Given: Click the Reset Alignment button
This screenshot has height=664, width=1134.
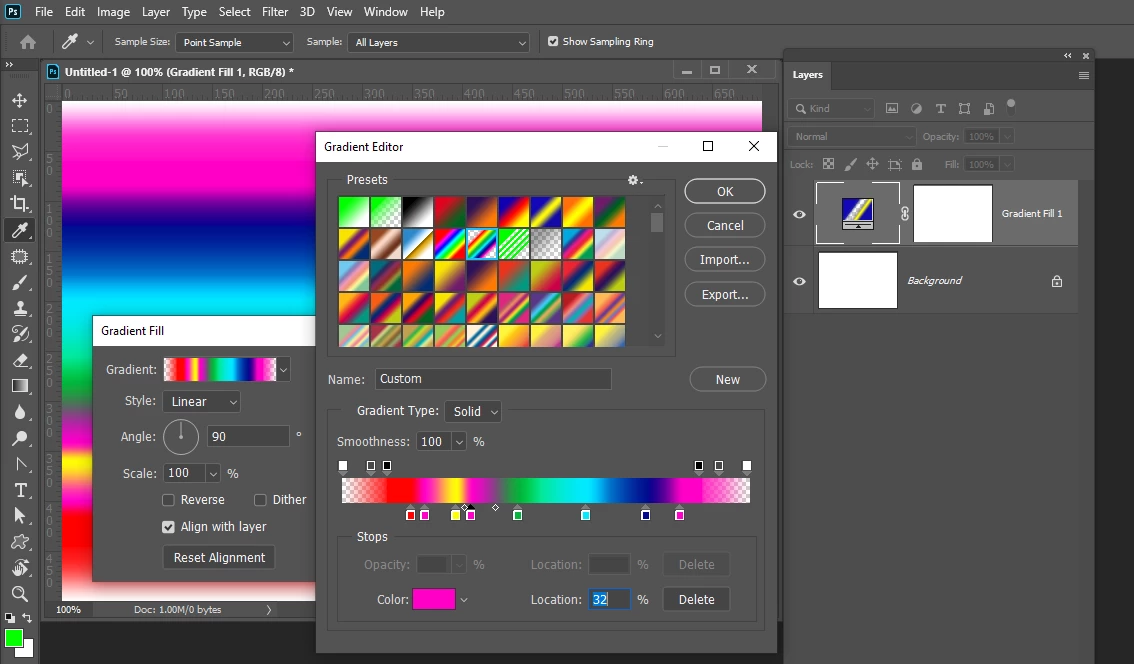Looking at the screenshot, I should (219, 558).
